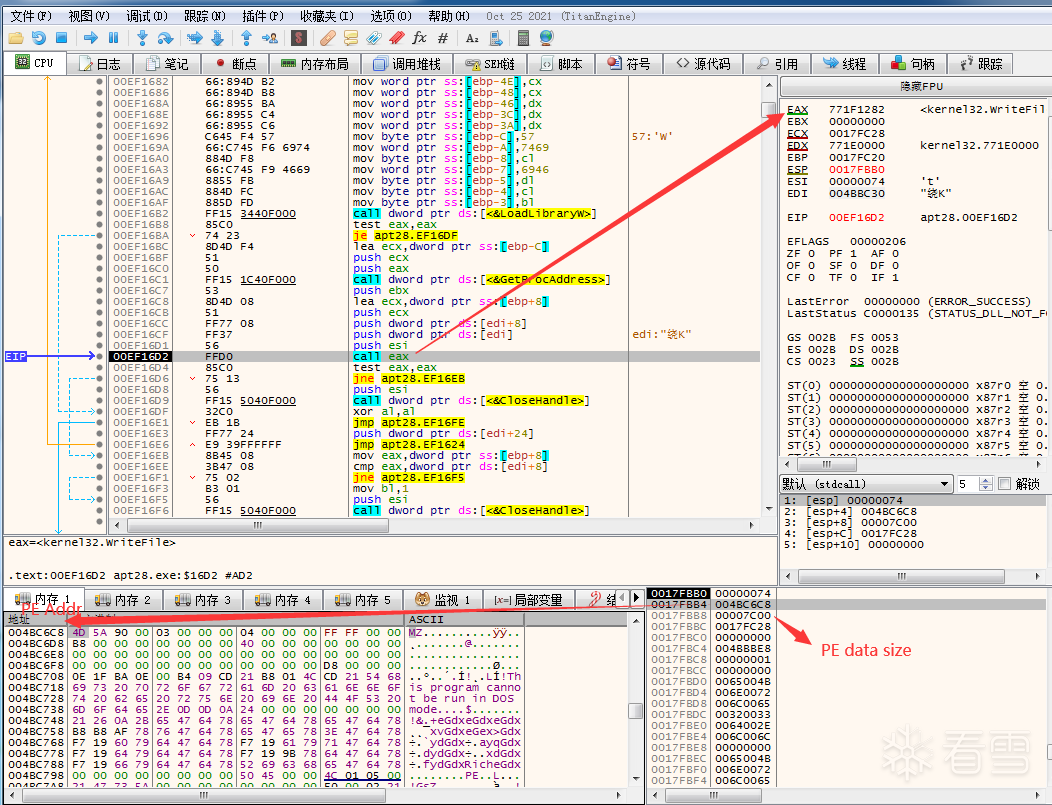Click the Open file folder icon
This screenshot has width=1052, height=805.
pos(15,38)
